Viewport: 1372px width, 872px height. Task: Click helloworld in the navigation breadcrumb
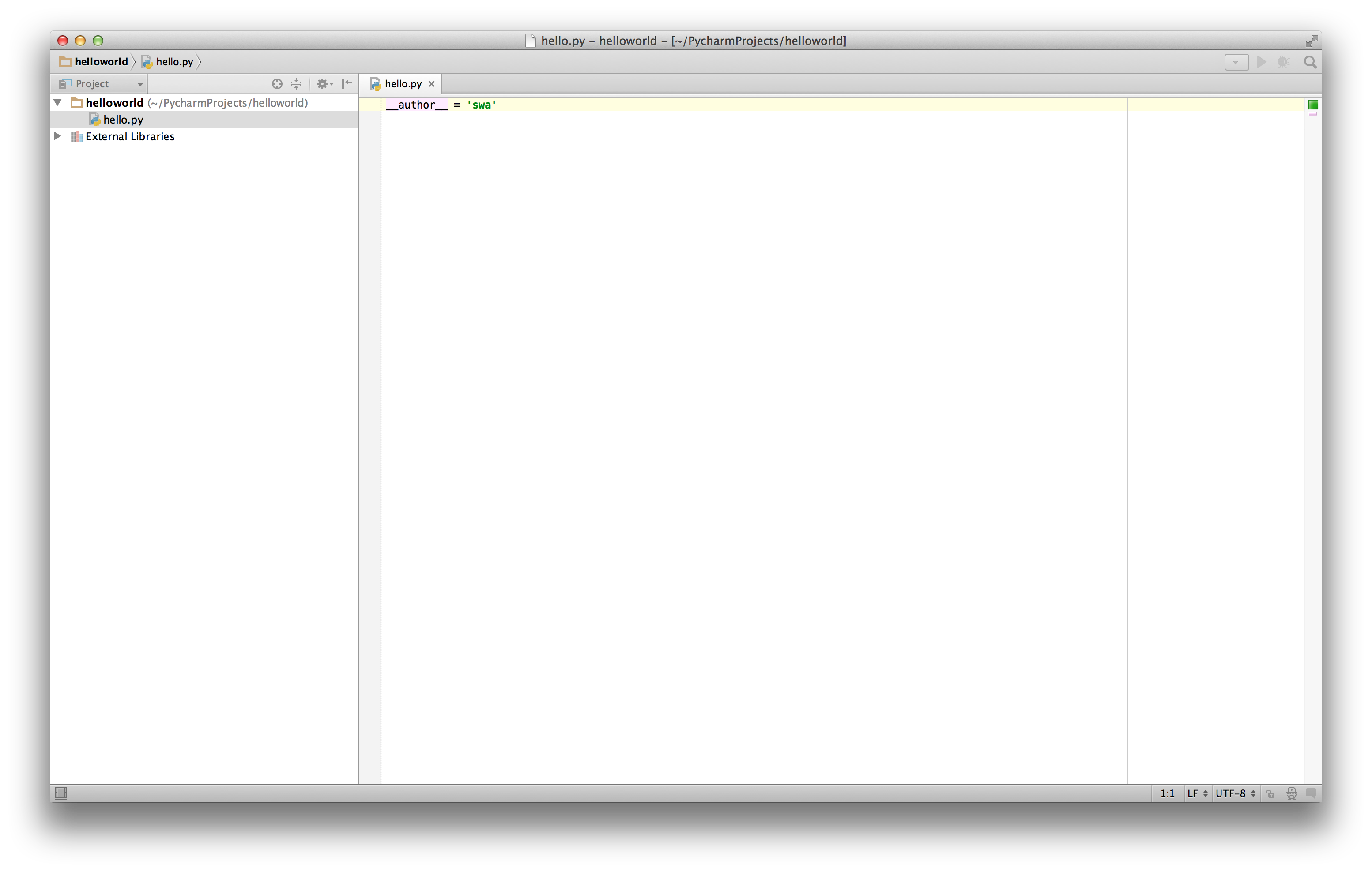pos(101,61)
